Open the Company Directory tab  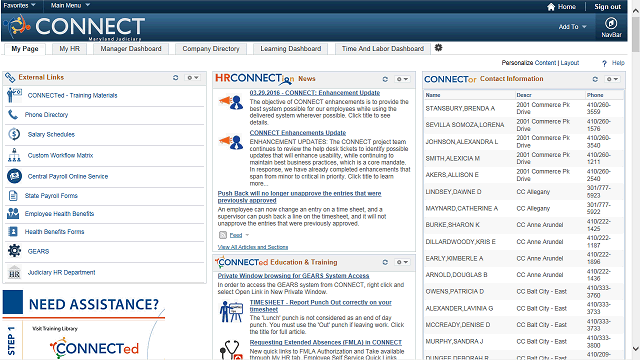point(211,49)
